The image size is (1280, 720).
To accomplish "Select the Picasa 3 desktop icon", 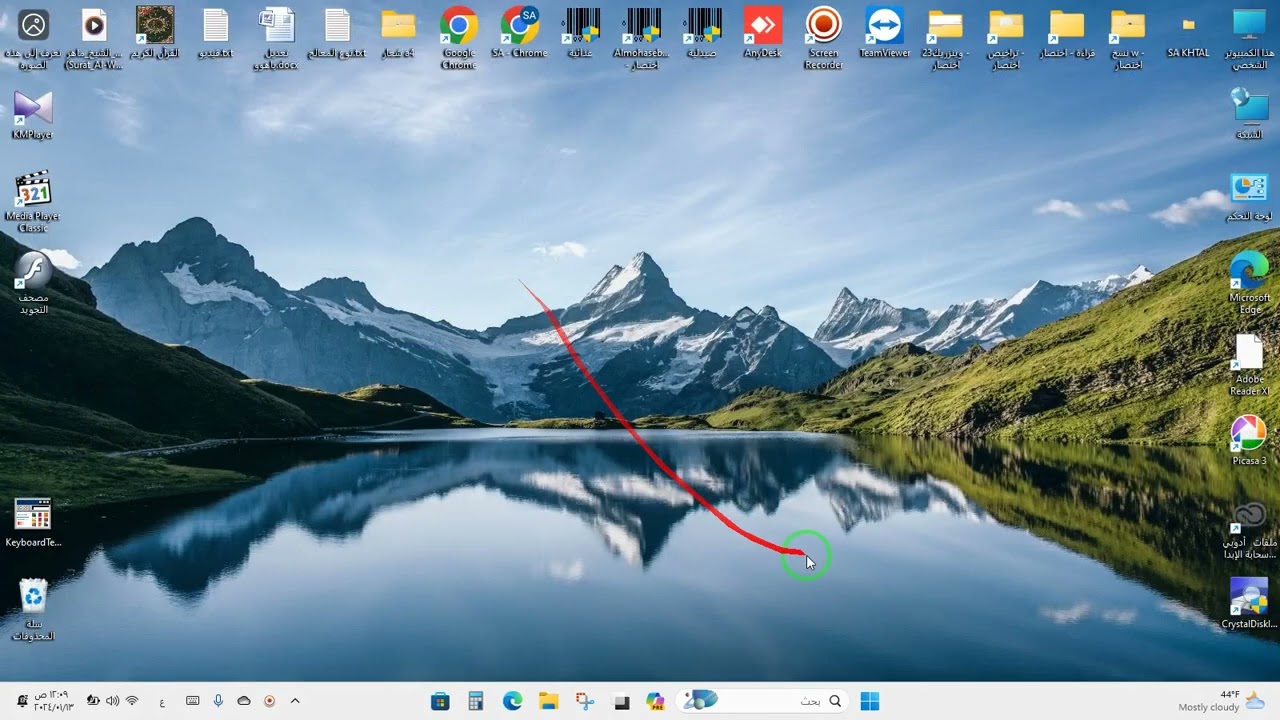I will tap(1249, 441).
